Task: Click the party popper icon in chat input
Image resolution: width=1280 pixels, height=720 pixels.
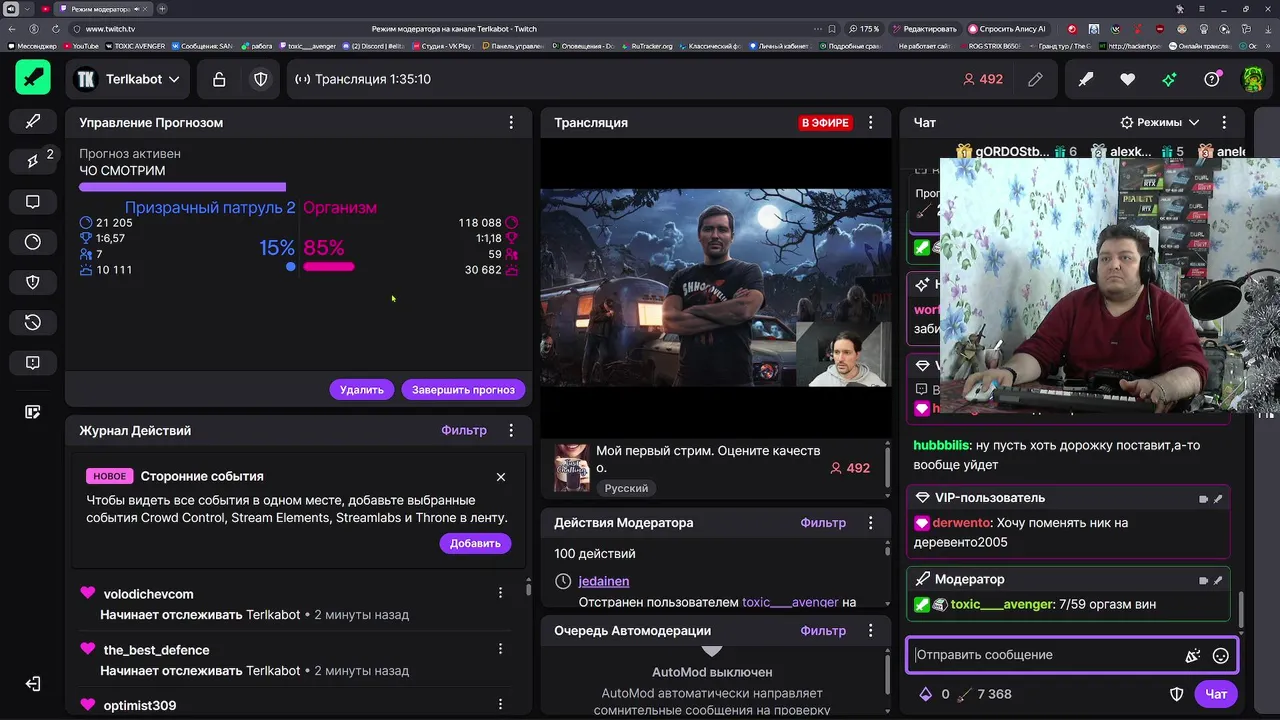Action: 1193,656
